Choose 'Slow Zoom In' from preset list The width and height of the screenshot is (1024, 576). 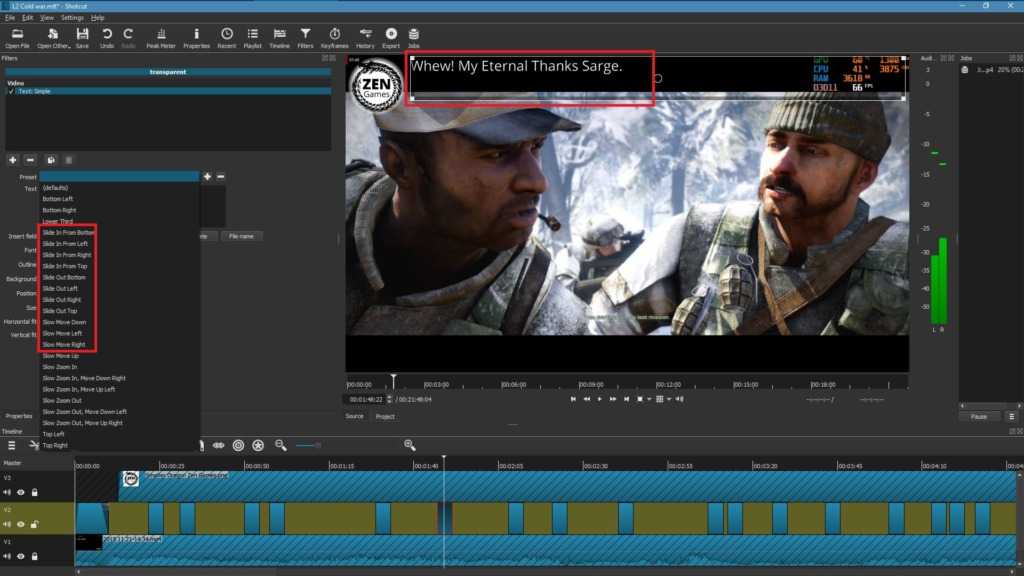(x=59, y=367)
